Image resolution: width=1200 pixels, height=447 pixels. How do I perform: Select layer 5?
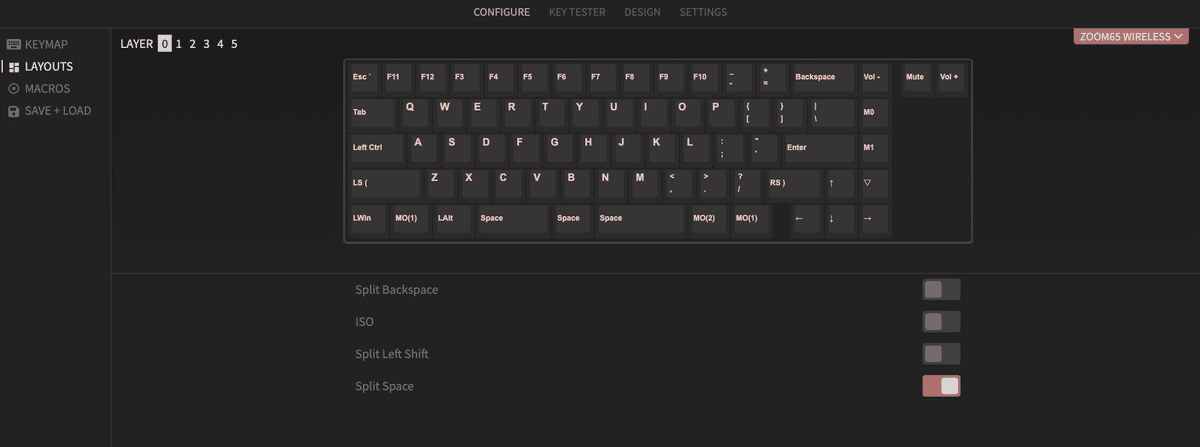pyautogui.click(x=234, y=44)
